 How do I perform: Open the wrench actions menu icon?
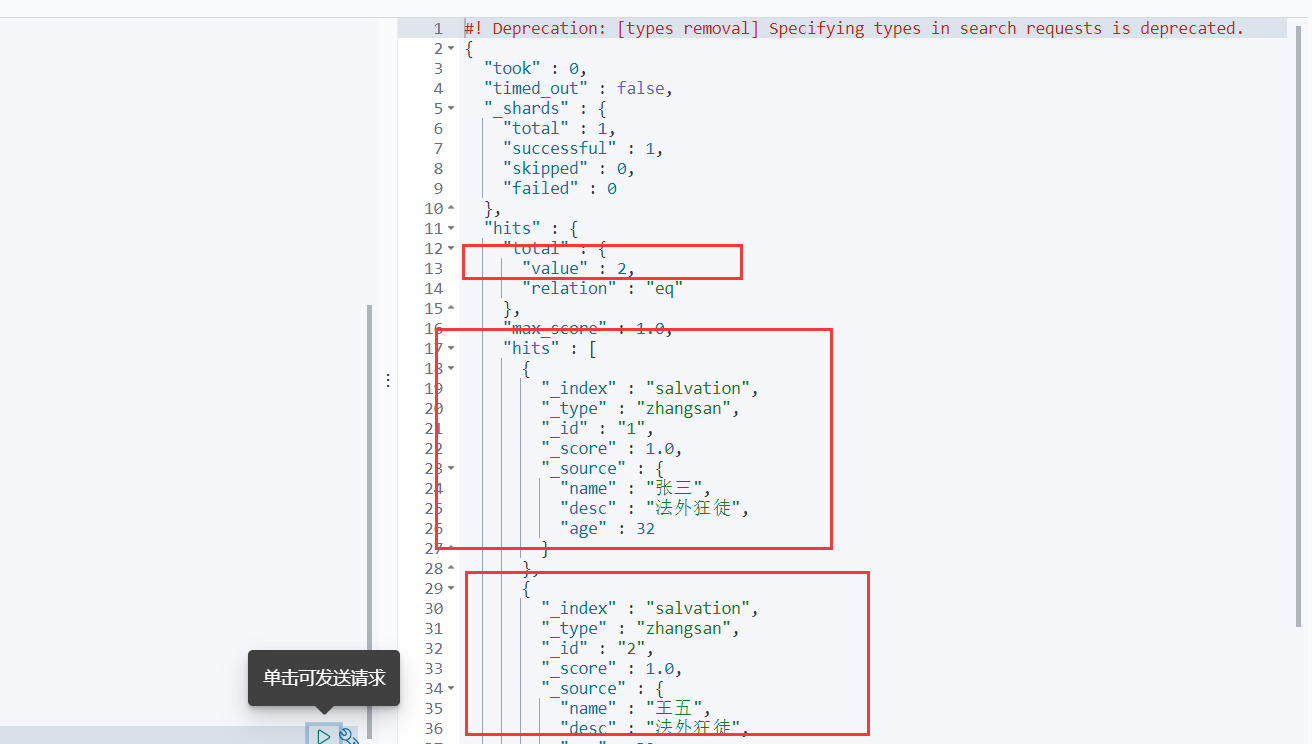(348, 736)
